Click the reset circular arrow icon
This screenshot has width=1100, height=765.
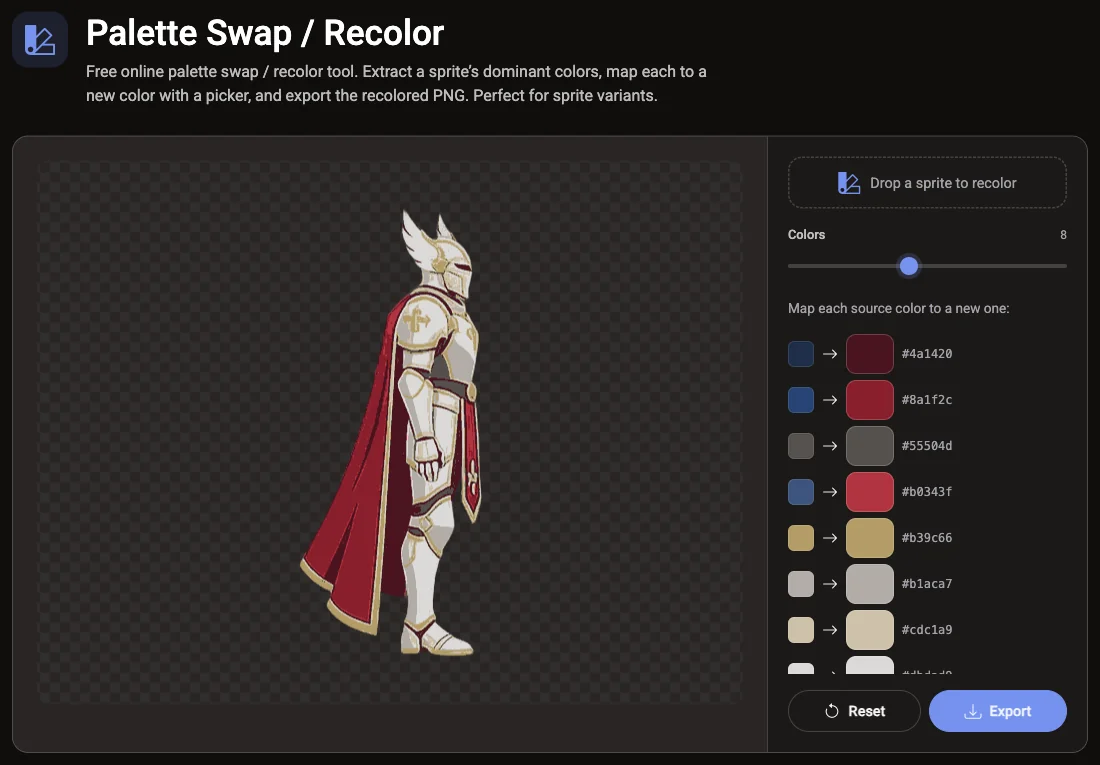[x=831, y=711]
